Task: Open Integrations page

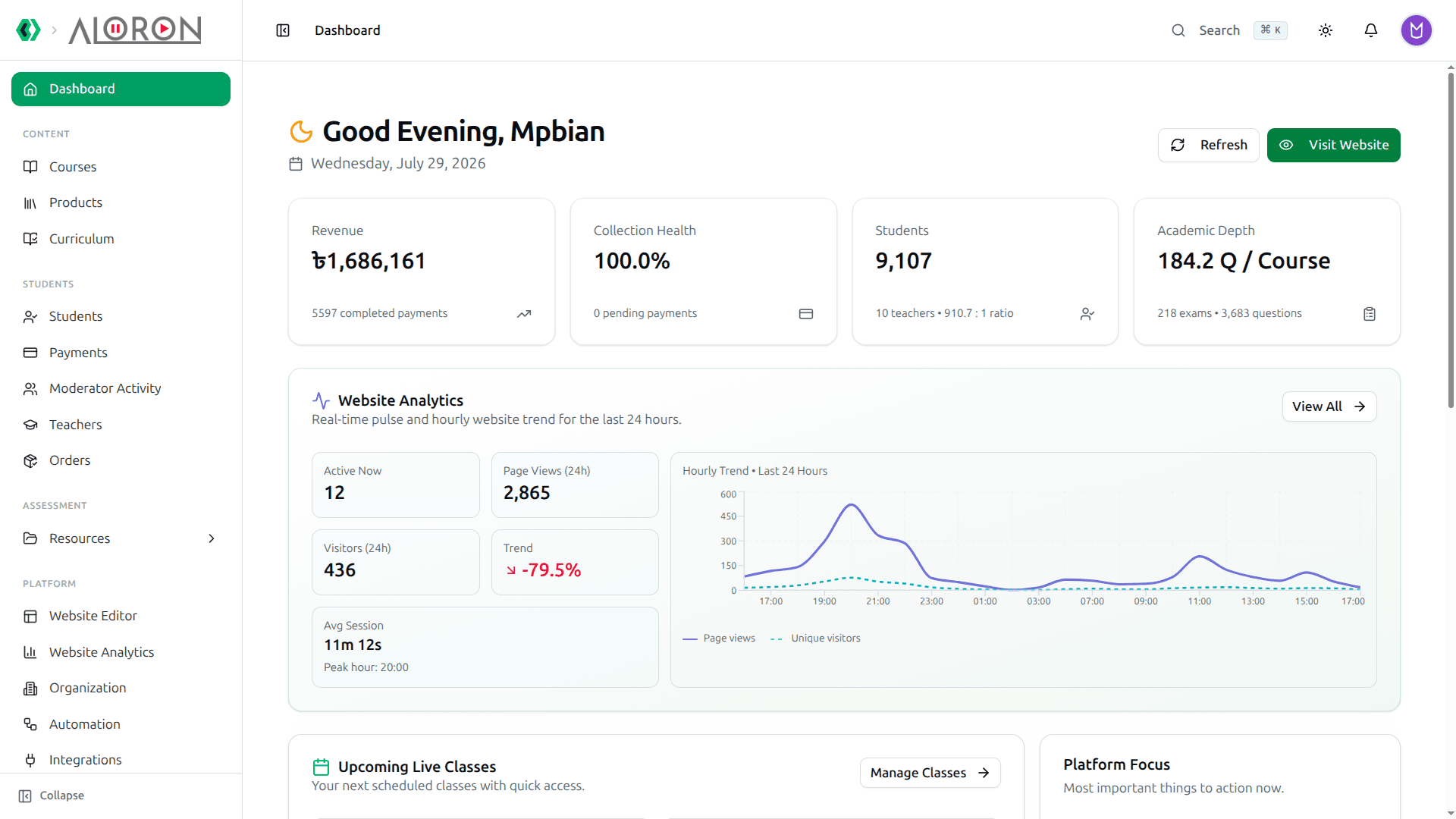Action: pos(121,760)
